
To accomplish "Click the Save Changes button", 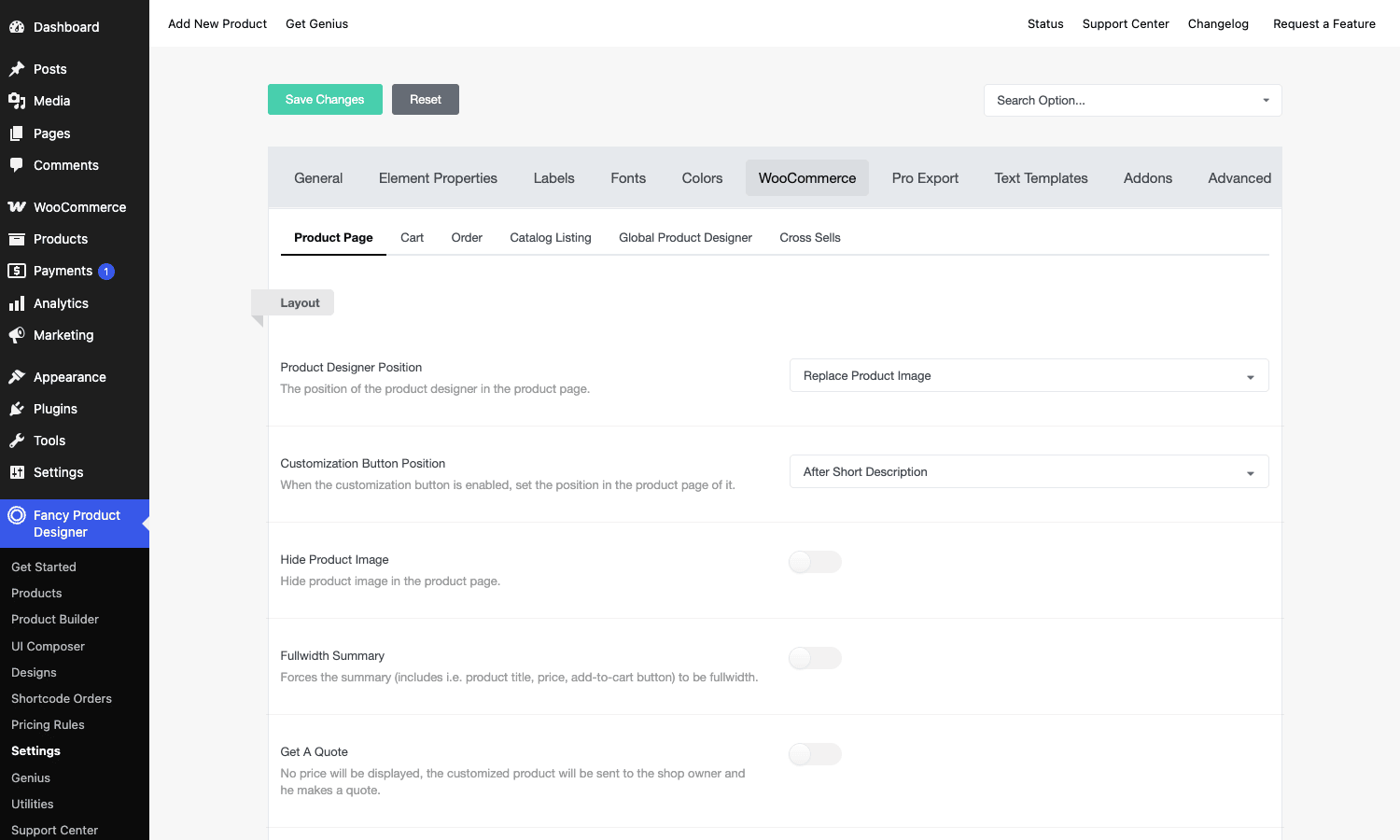I will tap(325, 100).
